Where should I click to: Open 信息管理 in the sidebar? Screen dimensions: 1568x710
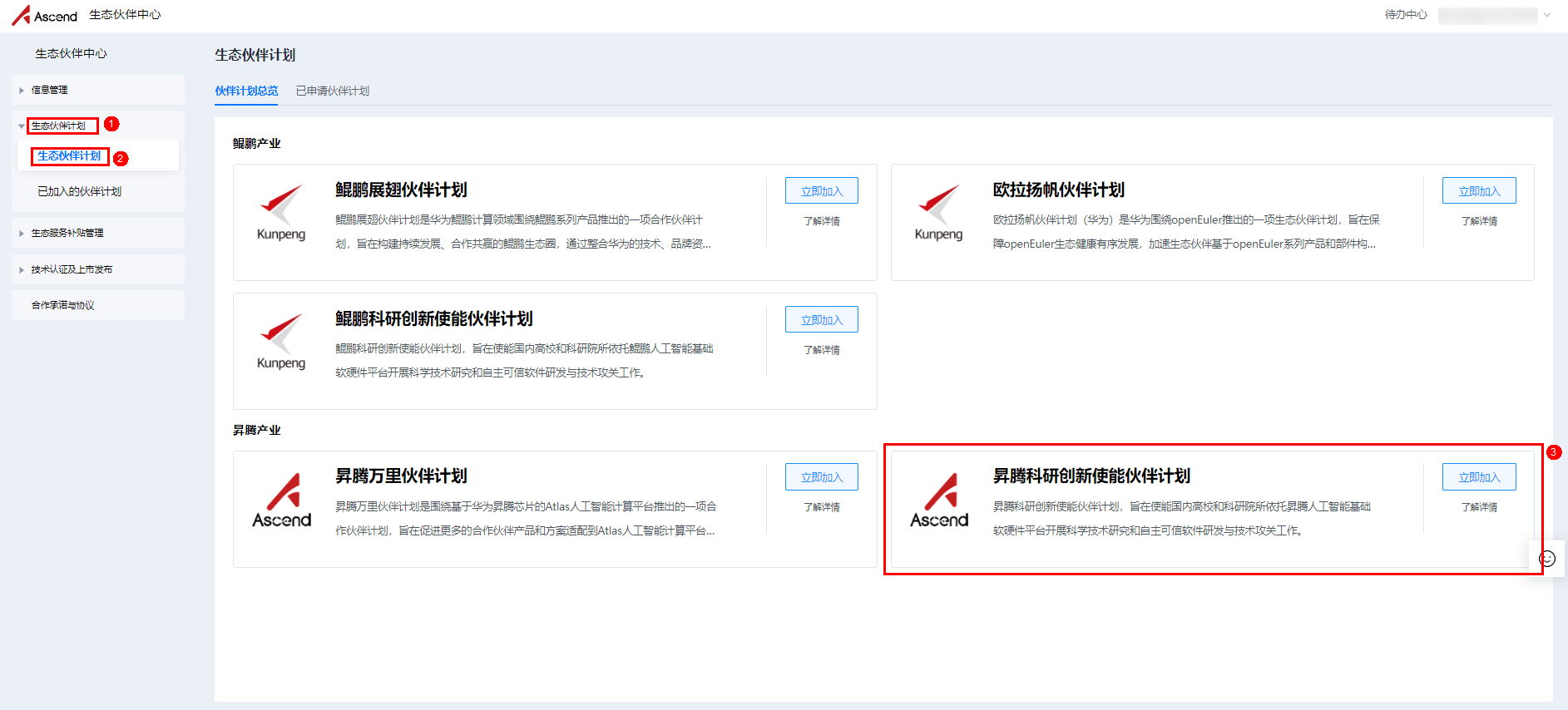pyautogui.click(x=98, y=90)
